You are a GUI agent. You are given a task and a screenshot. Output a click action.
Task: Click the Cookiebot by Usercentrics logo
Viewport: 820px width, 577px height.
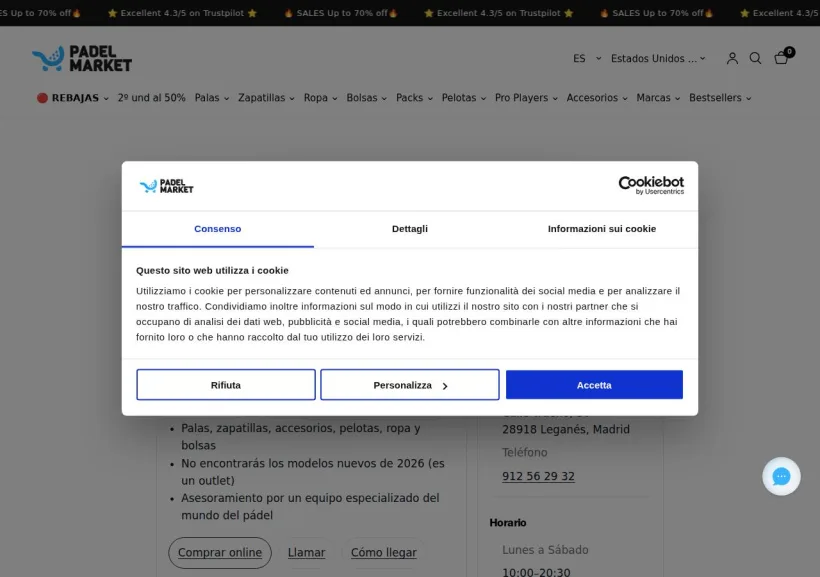651,185
